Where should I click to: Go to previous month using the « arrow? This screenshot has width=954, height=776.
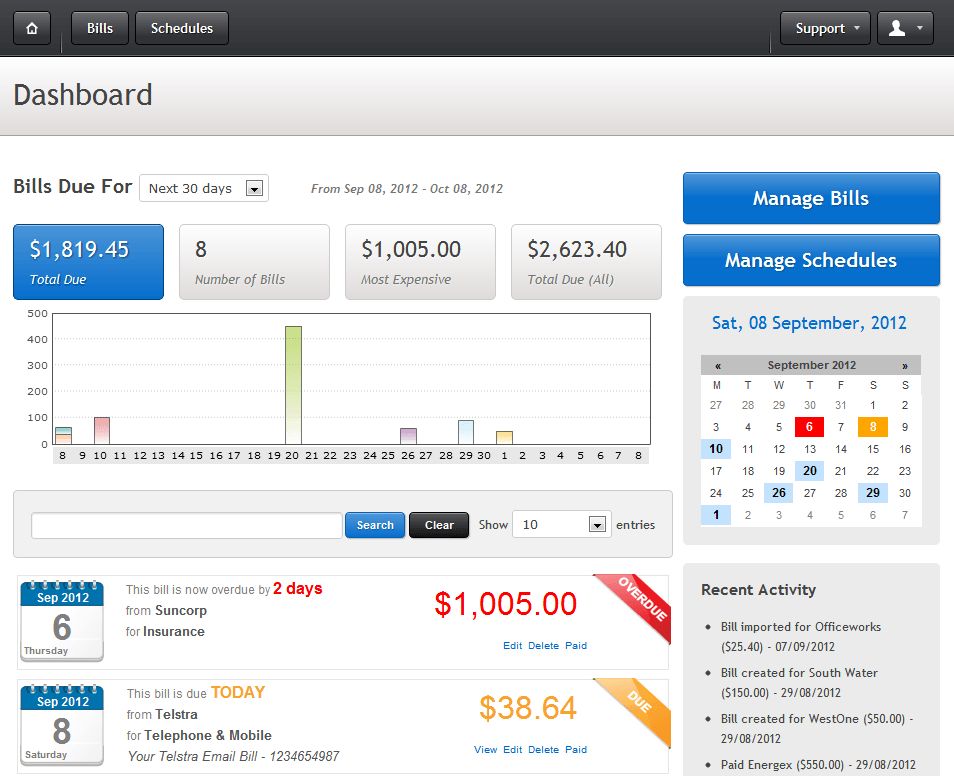tap(718, 365)
